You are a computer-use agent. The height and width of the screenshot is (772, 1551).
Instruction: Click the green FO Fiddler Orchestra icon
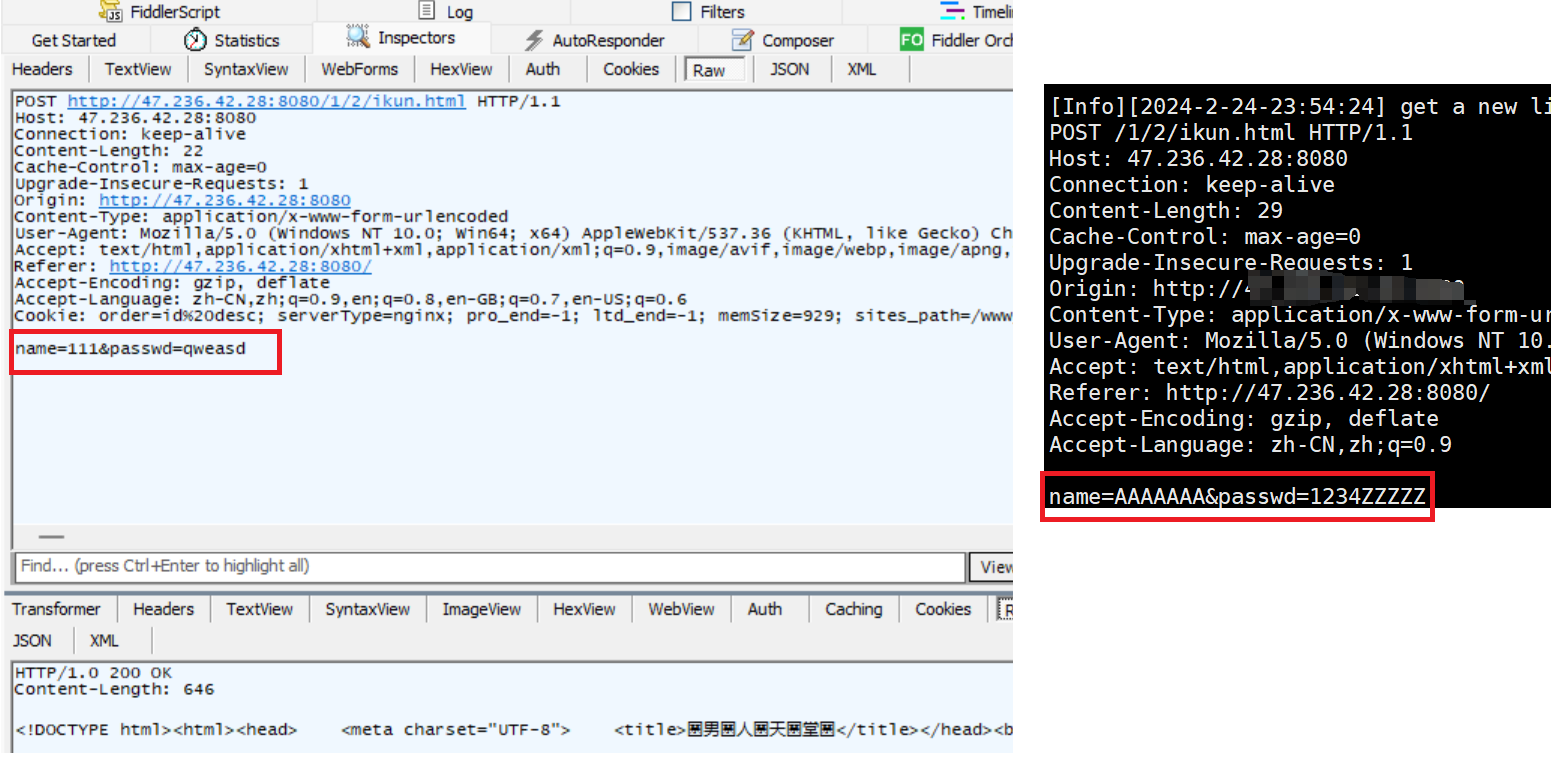point(911,40)
